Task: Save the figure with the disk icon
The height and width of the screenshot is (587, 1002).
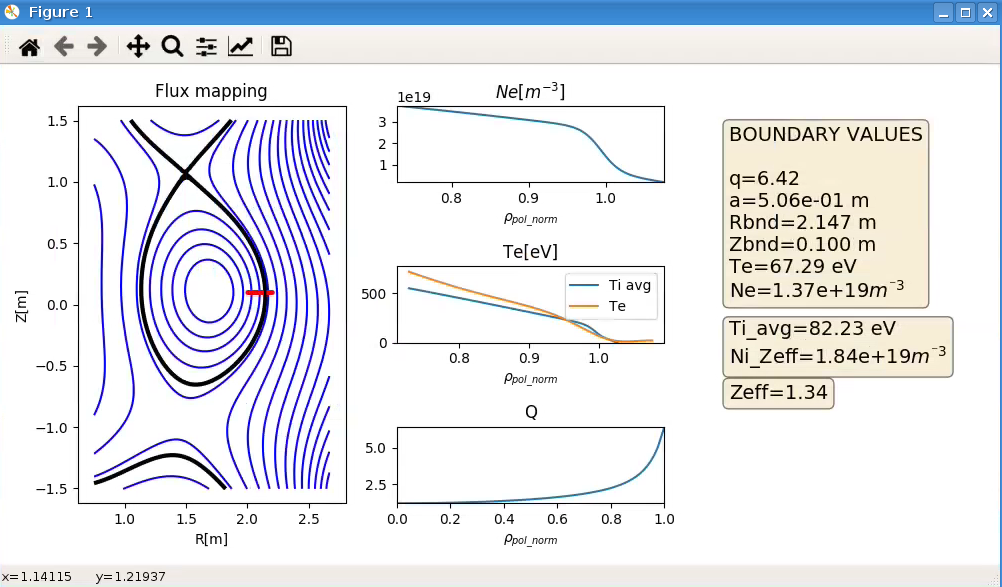Action: point(281,47)
